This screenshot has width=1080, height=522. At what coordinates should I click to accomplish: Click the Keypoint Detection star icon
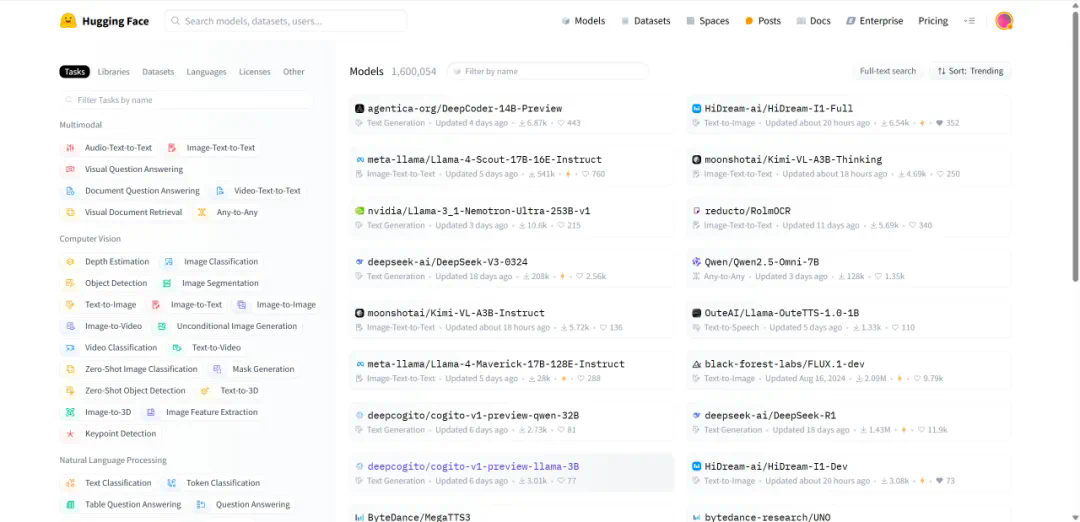point(70,434)
